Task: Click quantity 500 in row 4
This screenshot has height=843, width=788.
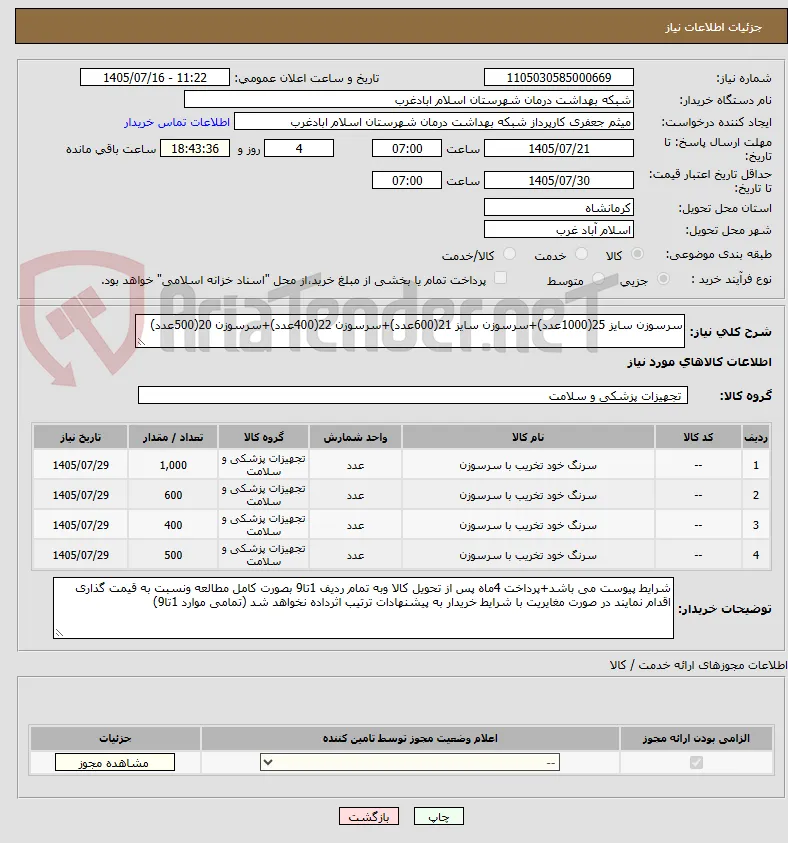Action: [173, 555]
